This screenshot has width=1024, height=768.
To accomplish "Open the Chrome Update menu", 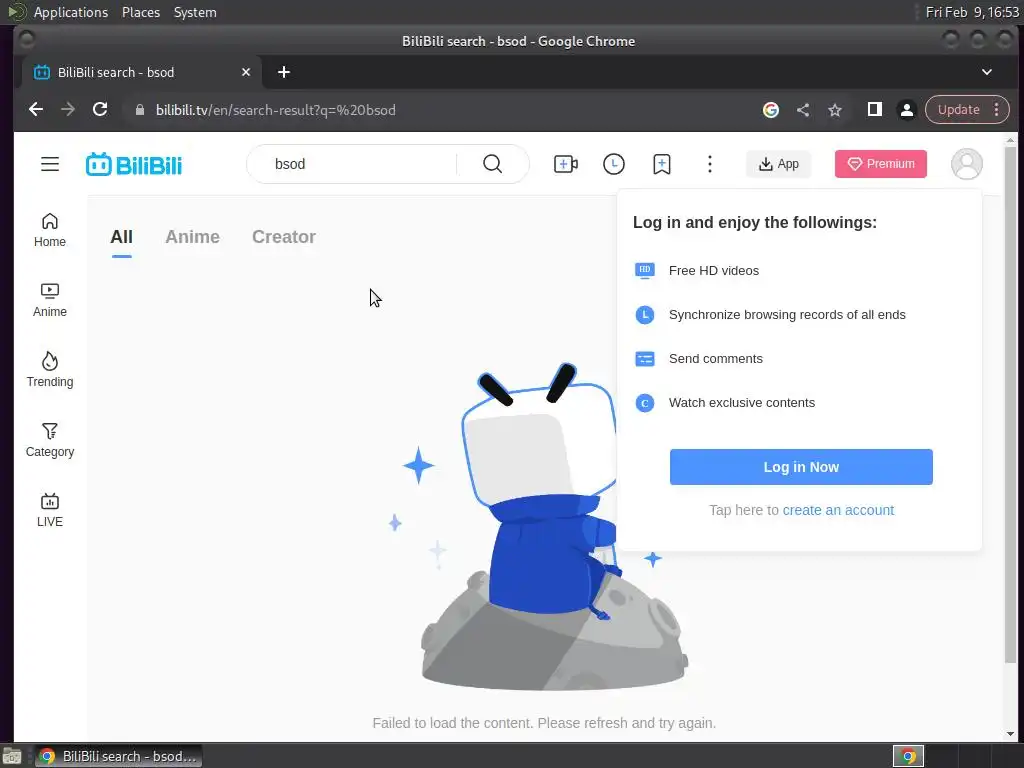I will click(x=967, y=110).
